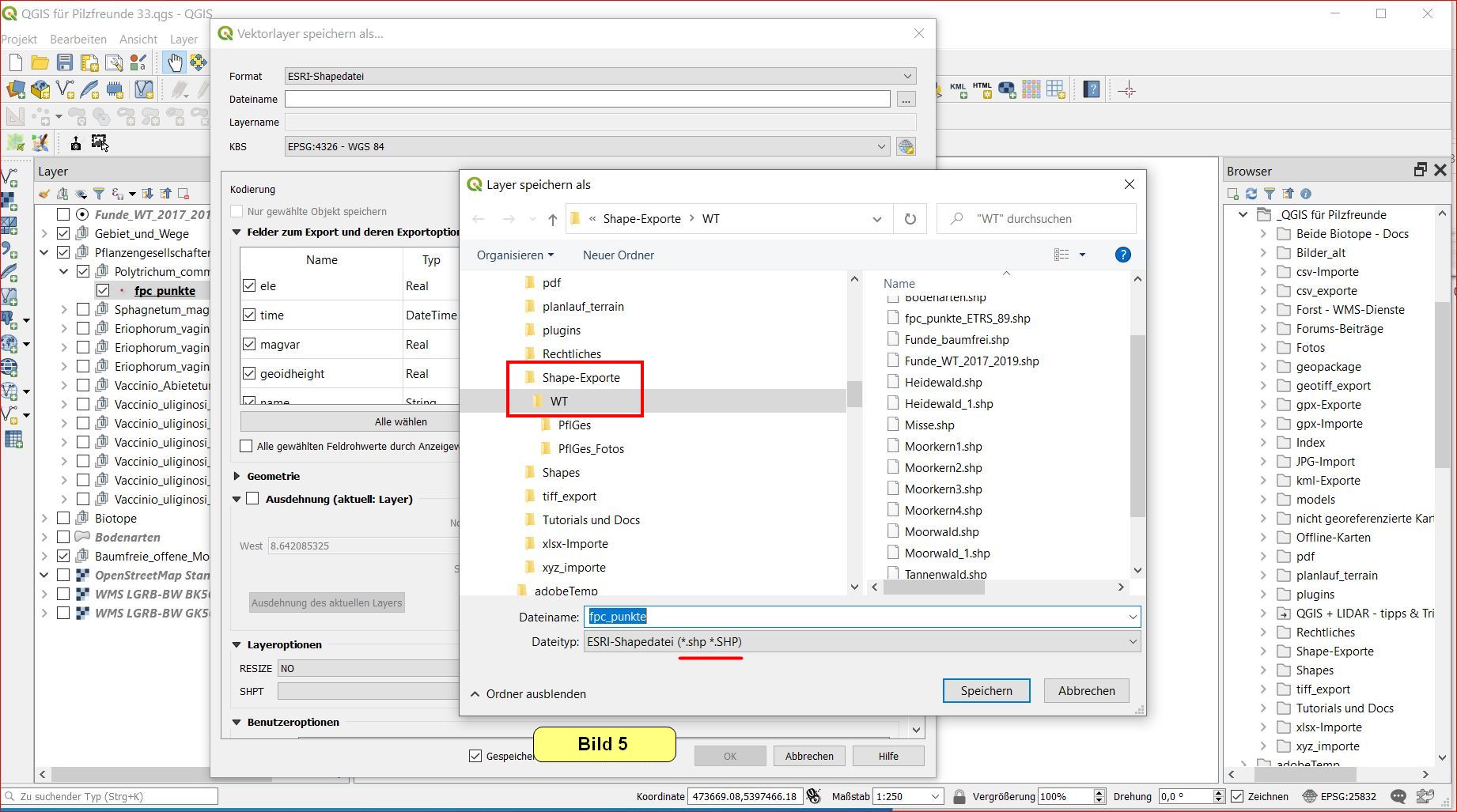The height and width of the screenshot is (812, 1457).
Task: Toggle visibility of the Biotope layer
Action: click(x=63, y=519)
